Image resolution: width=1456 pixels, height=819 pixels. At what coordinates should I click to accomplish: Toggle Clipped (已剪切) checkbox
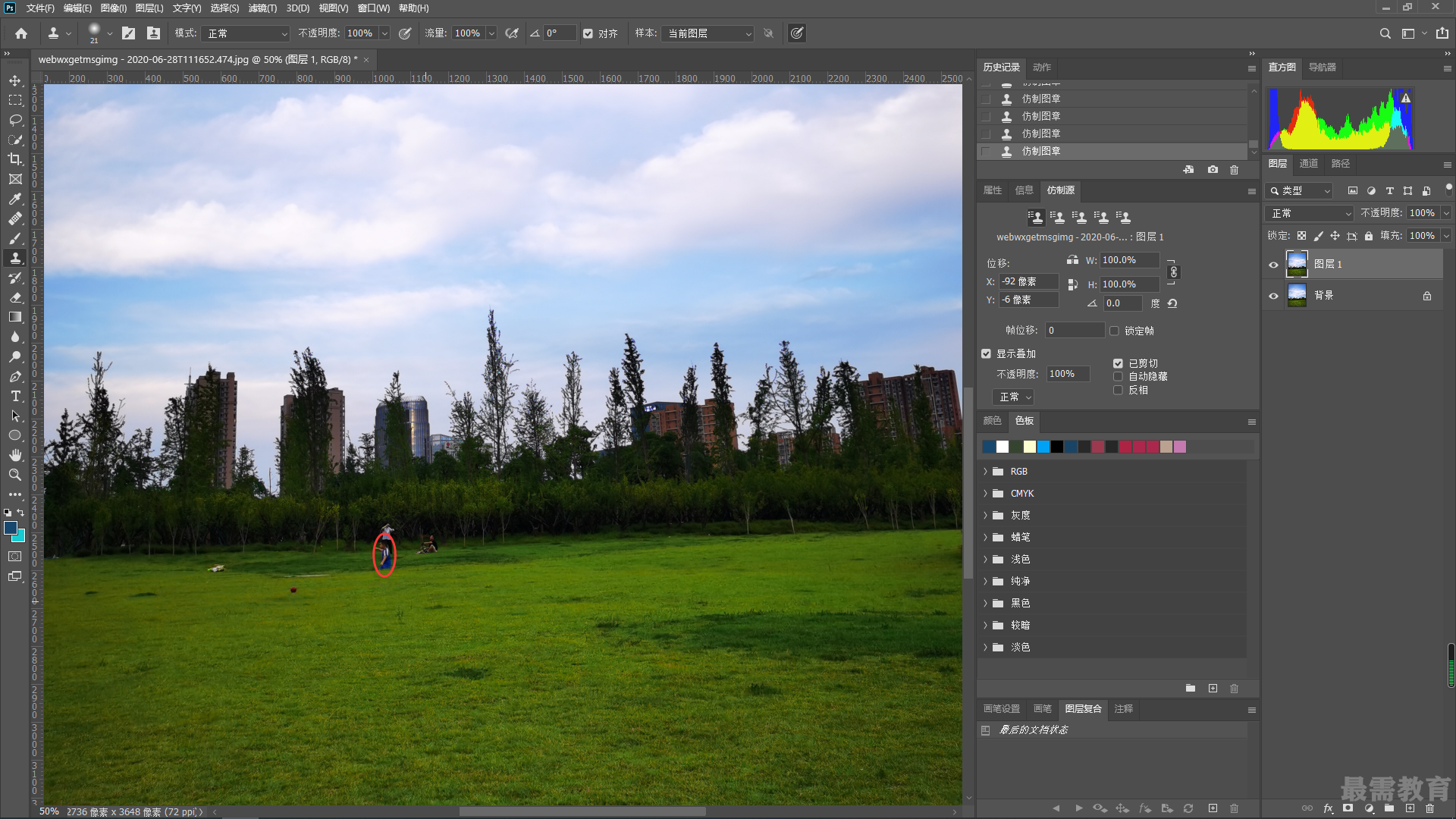(x=1118, y=363)
